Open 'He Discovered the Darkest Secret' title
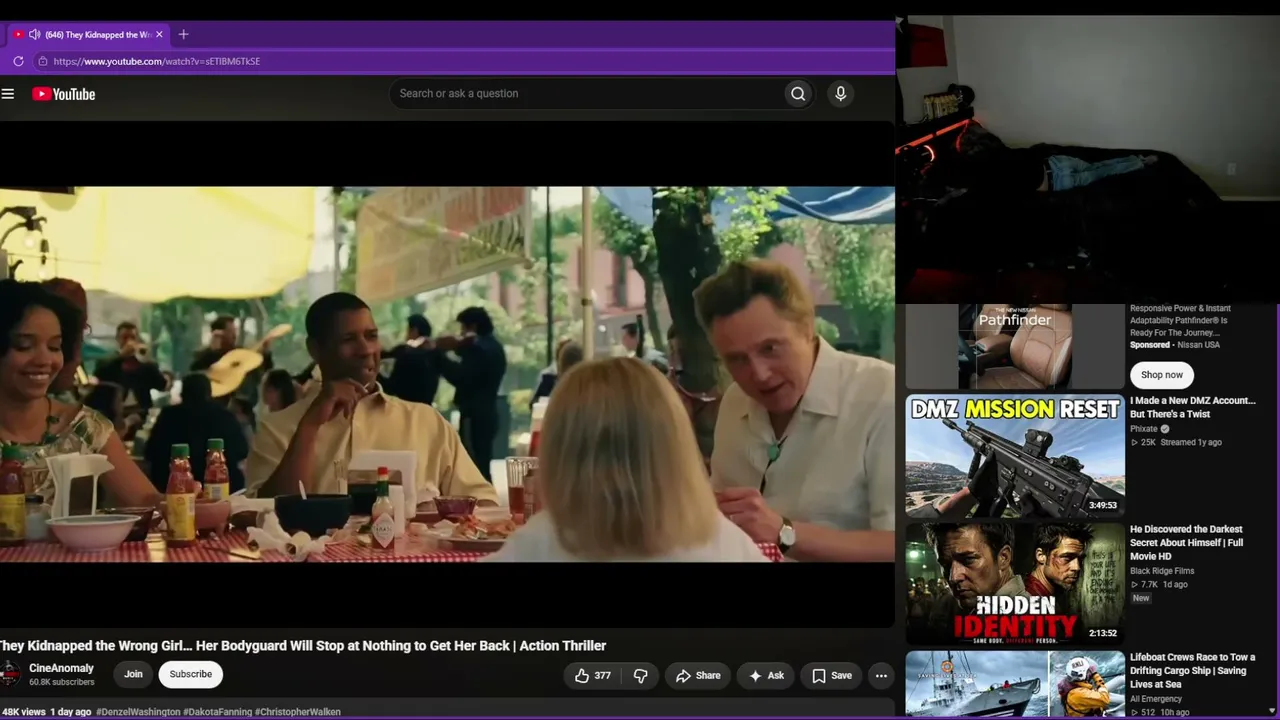This screenshot has width=1280, height=720. (x=1187, y=542)
